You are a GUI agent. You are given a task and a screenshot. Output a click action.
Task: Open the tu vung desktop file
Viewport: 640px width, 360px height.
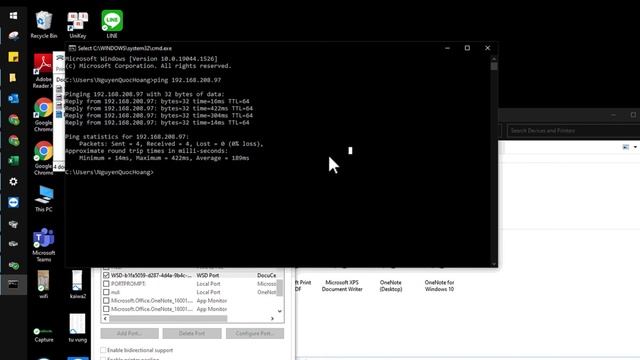[x=78, y=328]
